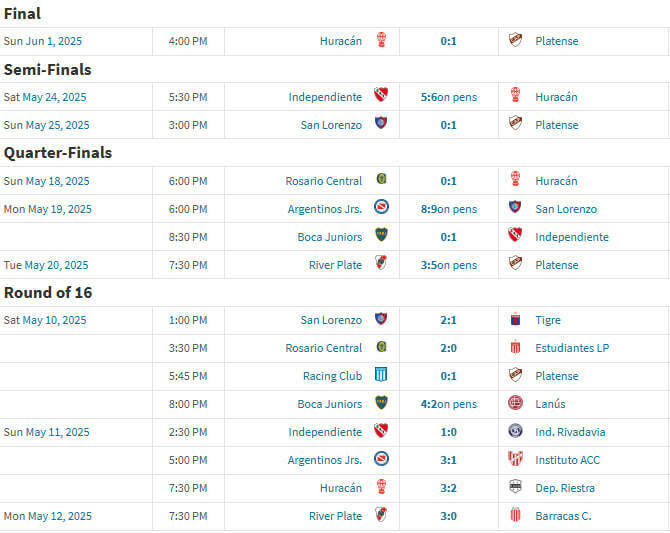Open the 5:6 on pens match score

(449, 97)
